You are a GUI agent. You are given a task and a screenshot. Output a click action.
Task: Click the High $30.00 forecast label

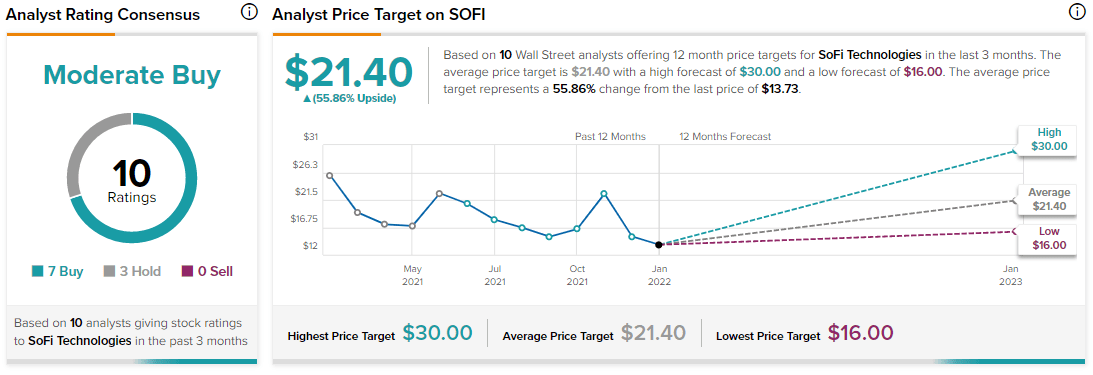pyautogui.click(x=1049, y=140)
